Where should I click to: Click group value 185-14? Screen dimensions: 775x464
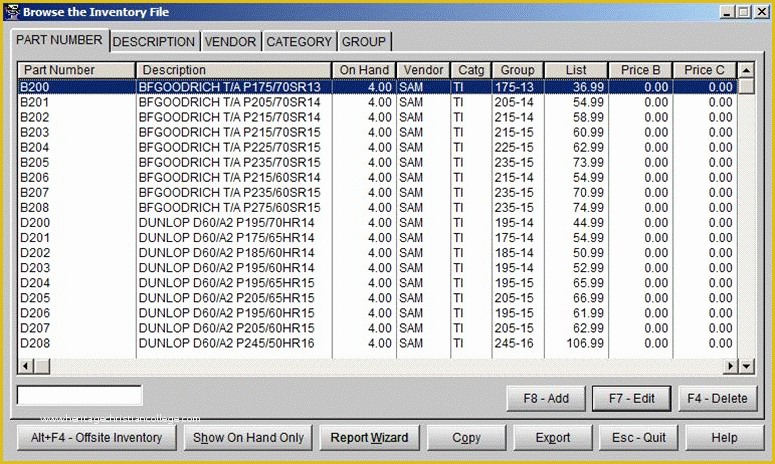514,253
